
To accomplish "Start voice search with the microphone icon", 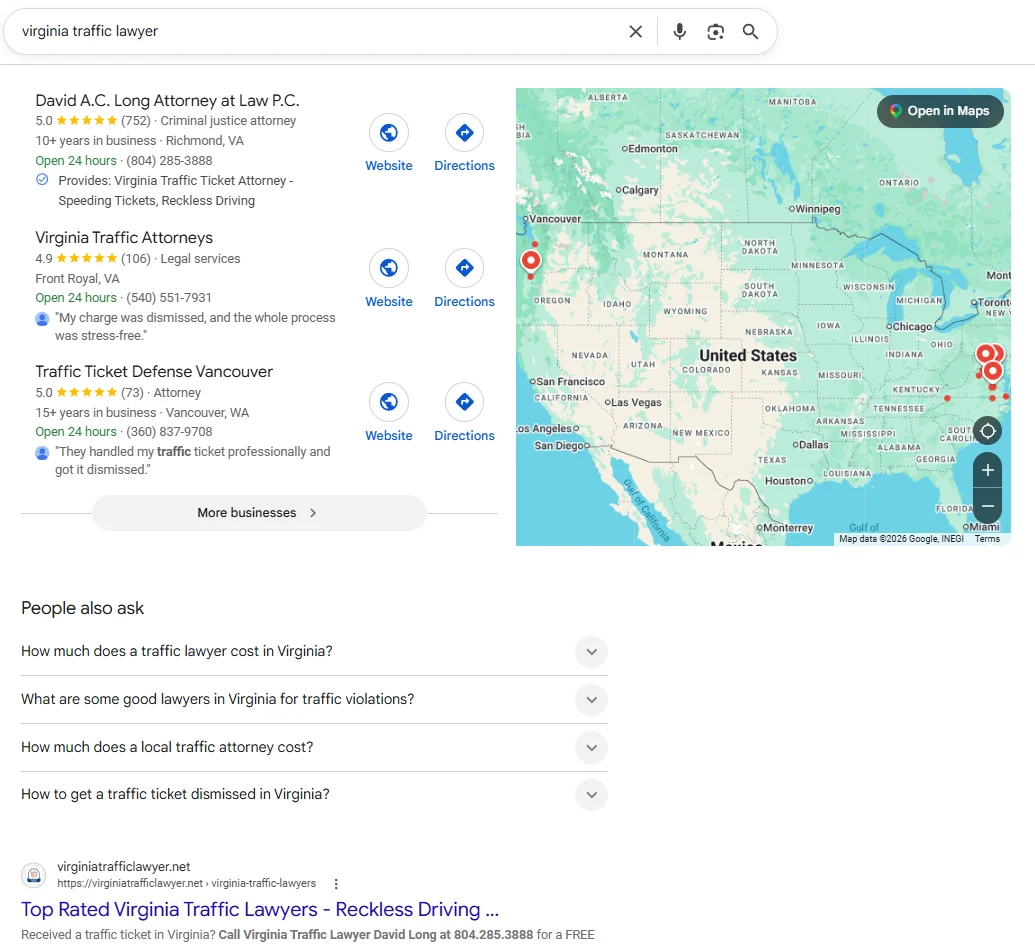I will click(x=679, y=32).
